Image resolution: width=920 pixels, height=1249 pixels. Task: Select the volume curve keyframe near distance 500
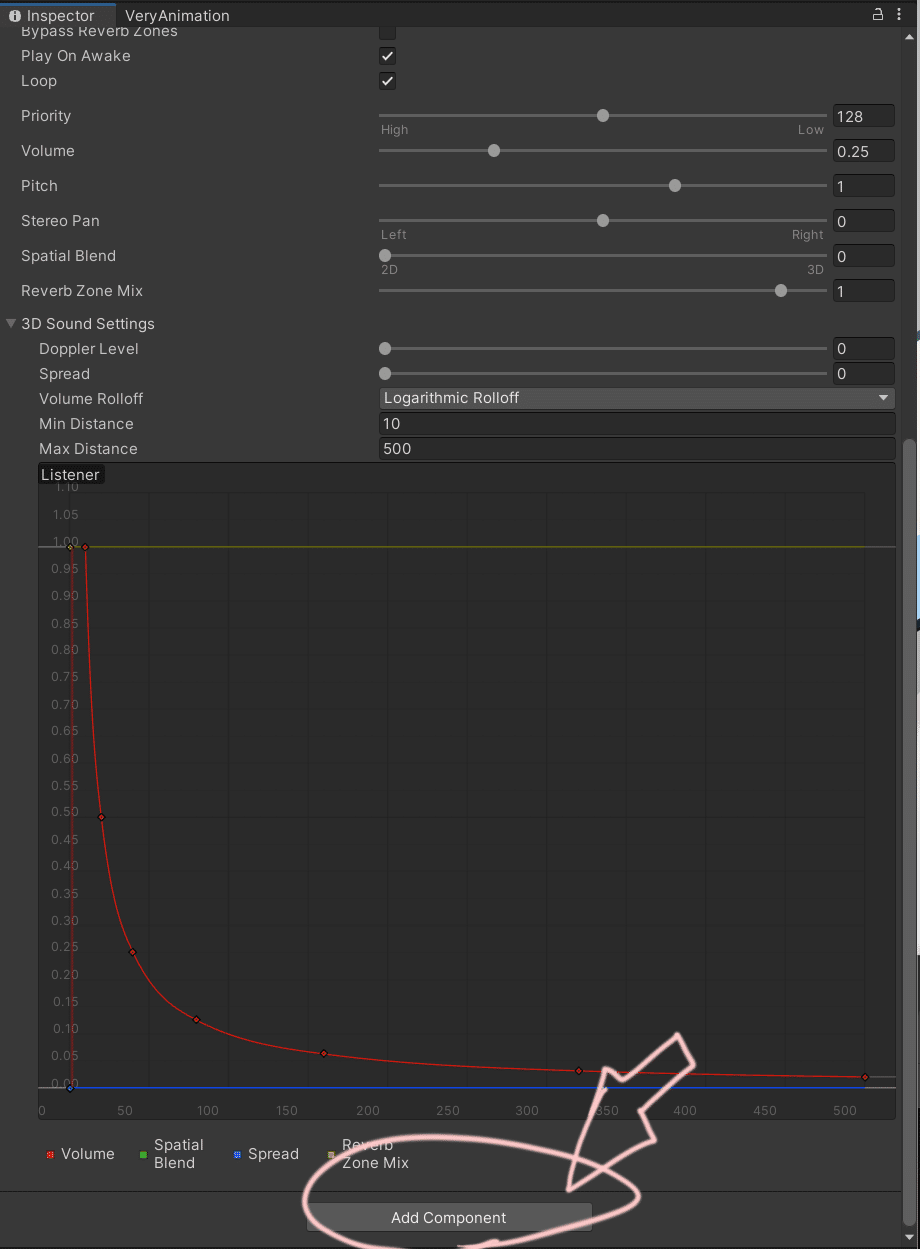click(865, 1077)
